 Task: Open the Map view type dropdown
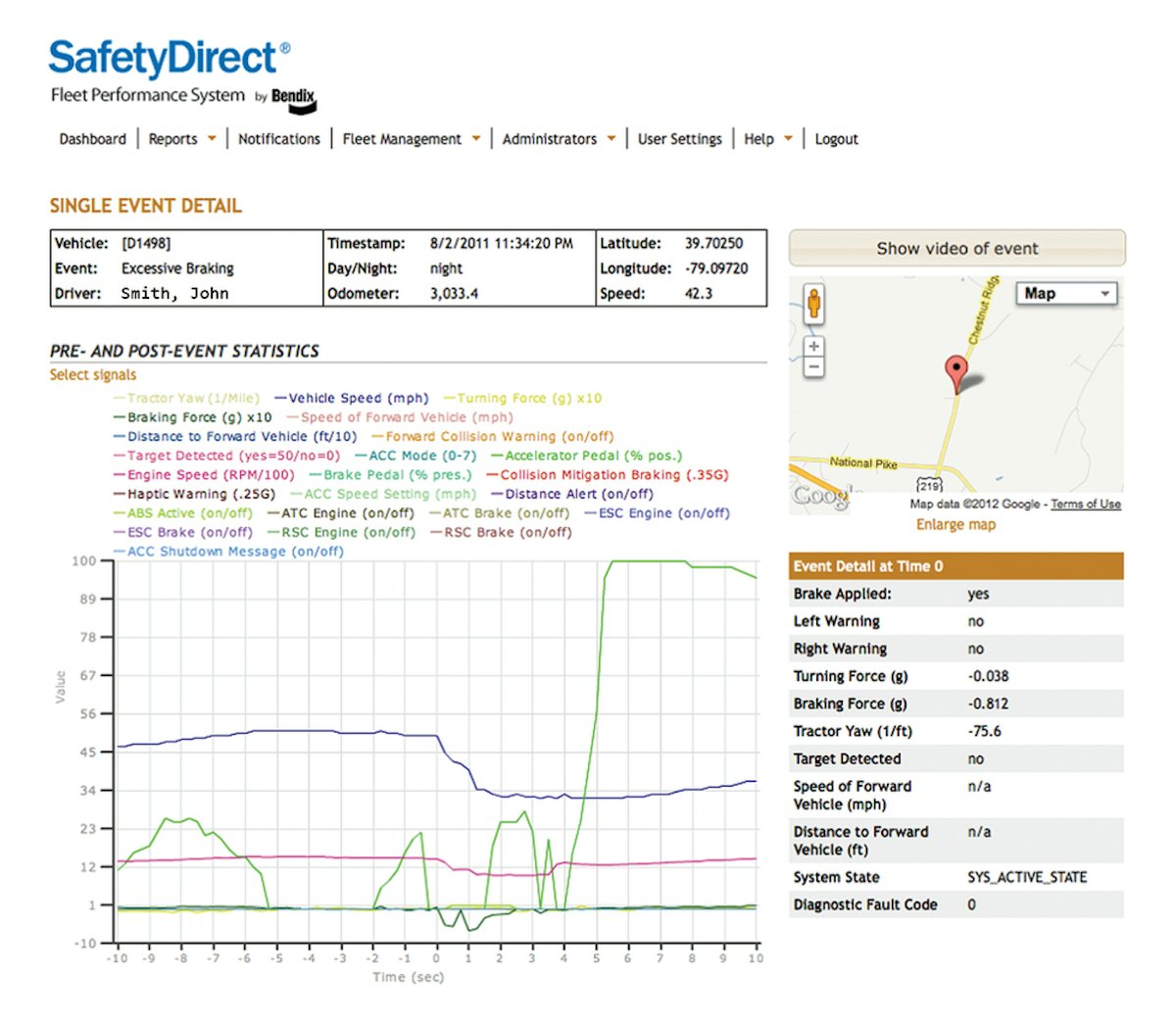coord(1066,293)
